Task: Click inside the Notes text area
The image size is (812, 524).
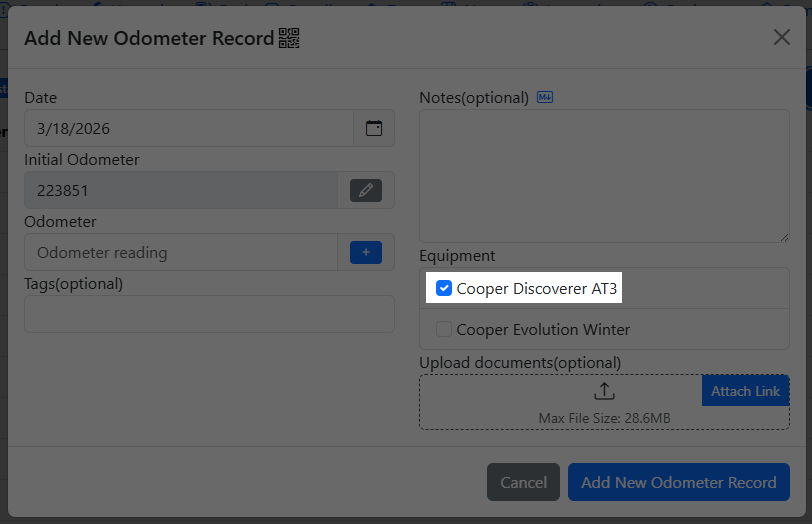Action: (603, 175)
